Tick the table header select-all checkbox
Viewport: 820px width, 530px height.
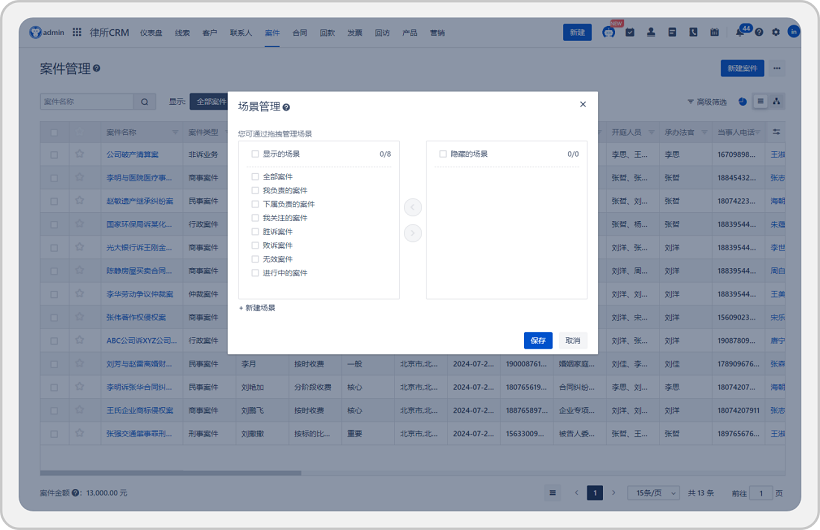[x=54, y=132]
